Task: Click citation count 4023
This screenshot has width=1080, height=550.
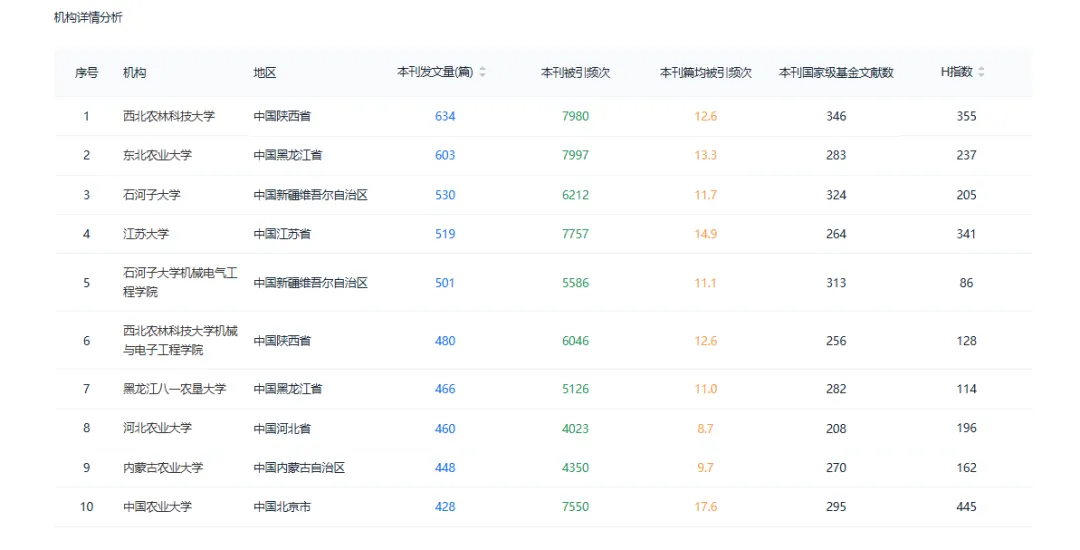Action: [575, 428]
